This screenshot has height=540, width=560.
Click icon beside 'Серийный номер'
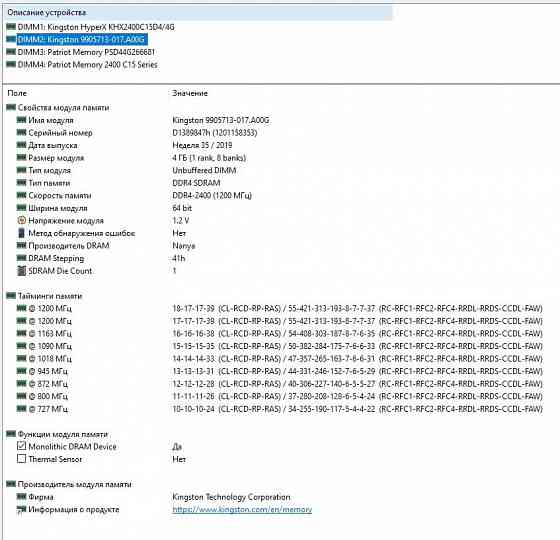click(21, 132)
